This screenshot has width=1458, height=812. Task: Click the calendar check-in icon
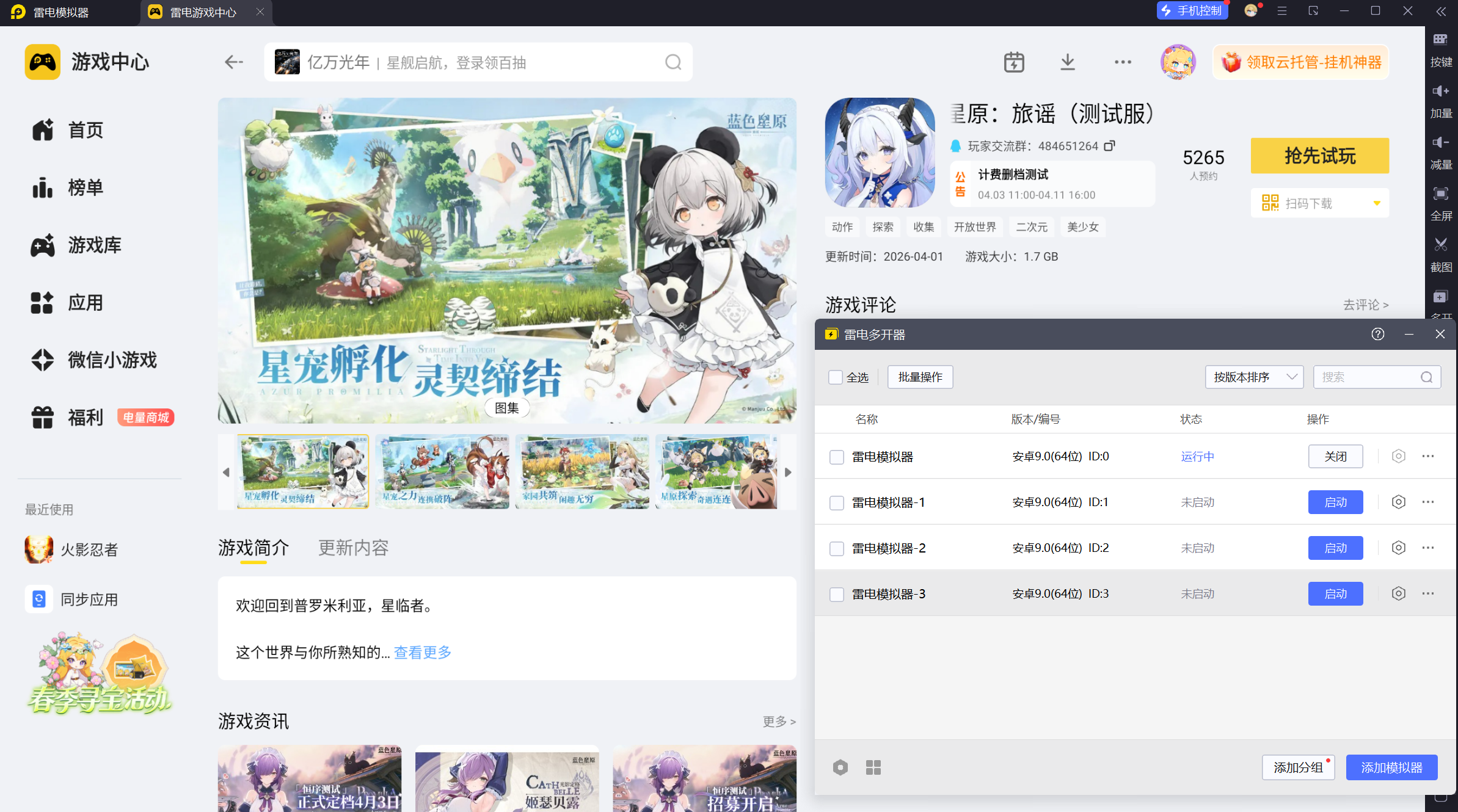pos(1014,62)
